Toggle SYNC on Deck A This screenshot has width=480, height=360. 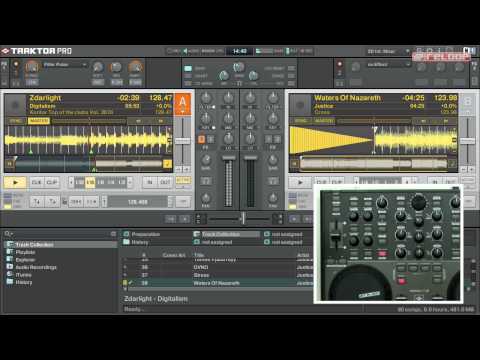[x=15, y=121]
